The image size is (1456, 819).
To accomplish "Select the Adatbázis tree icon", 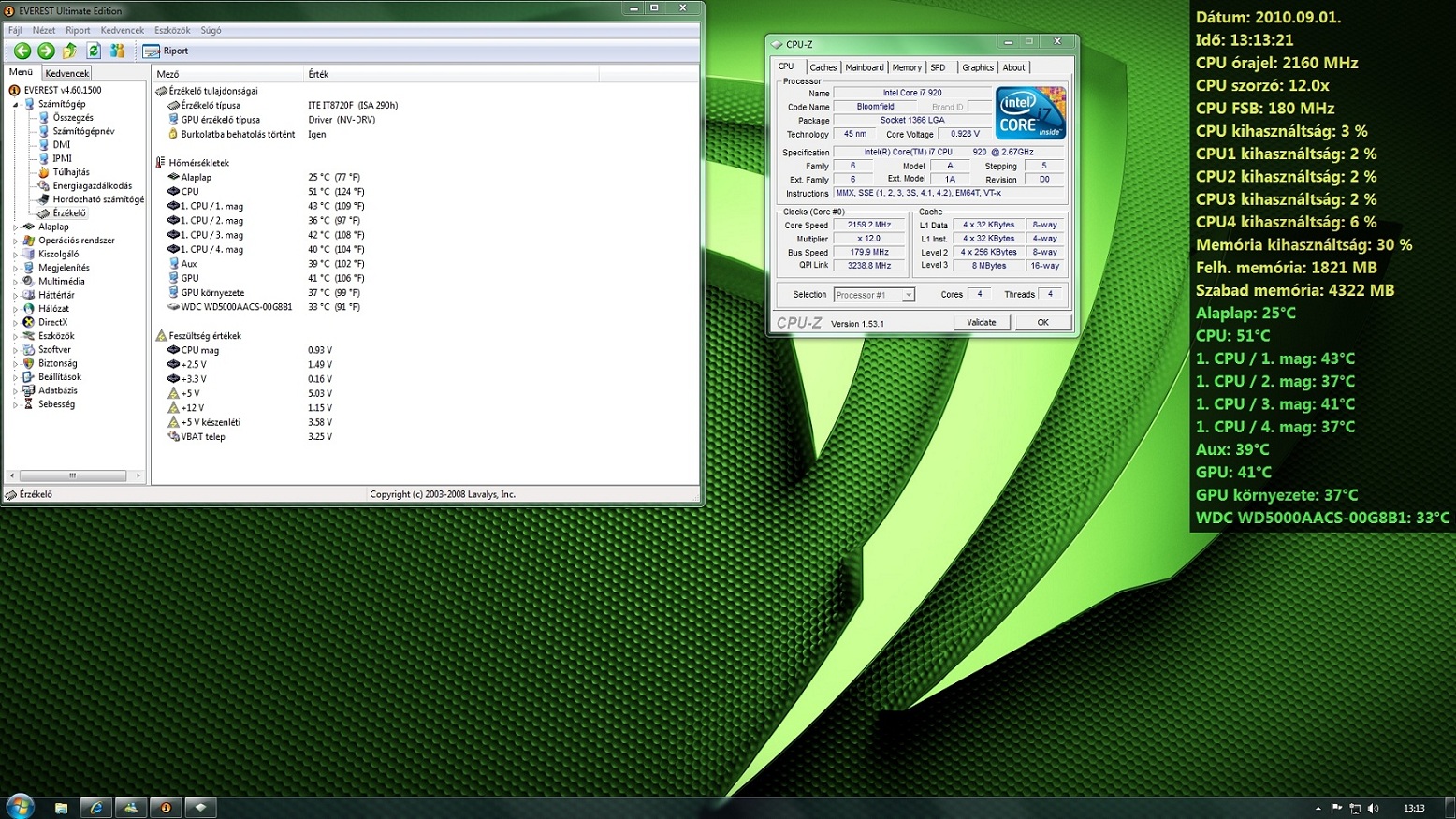I will coord(29,390).
